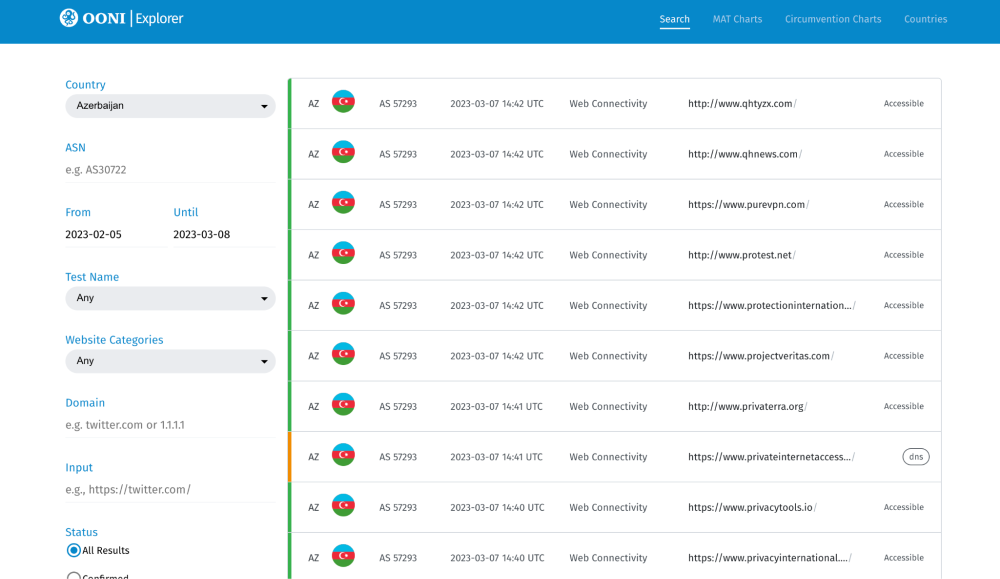
Task: Click the flag icon in the privaterra.org row
Action: tap(343, 406)
